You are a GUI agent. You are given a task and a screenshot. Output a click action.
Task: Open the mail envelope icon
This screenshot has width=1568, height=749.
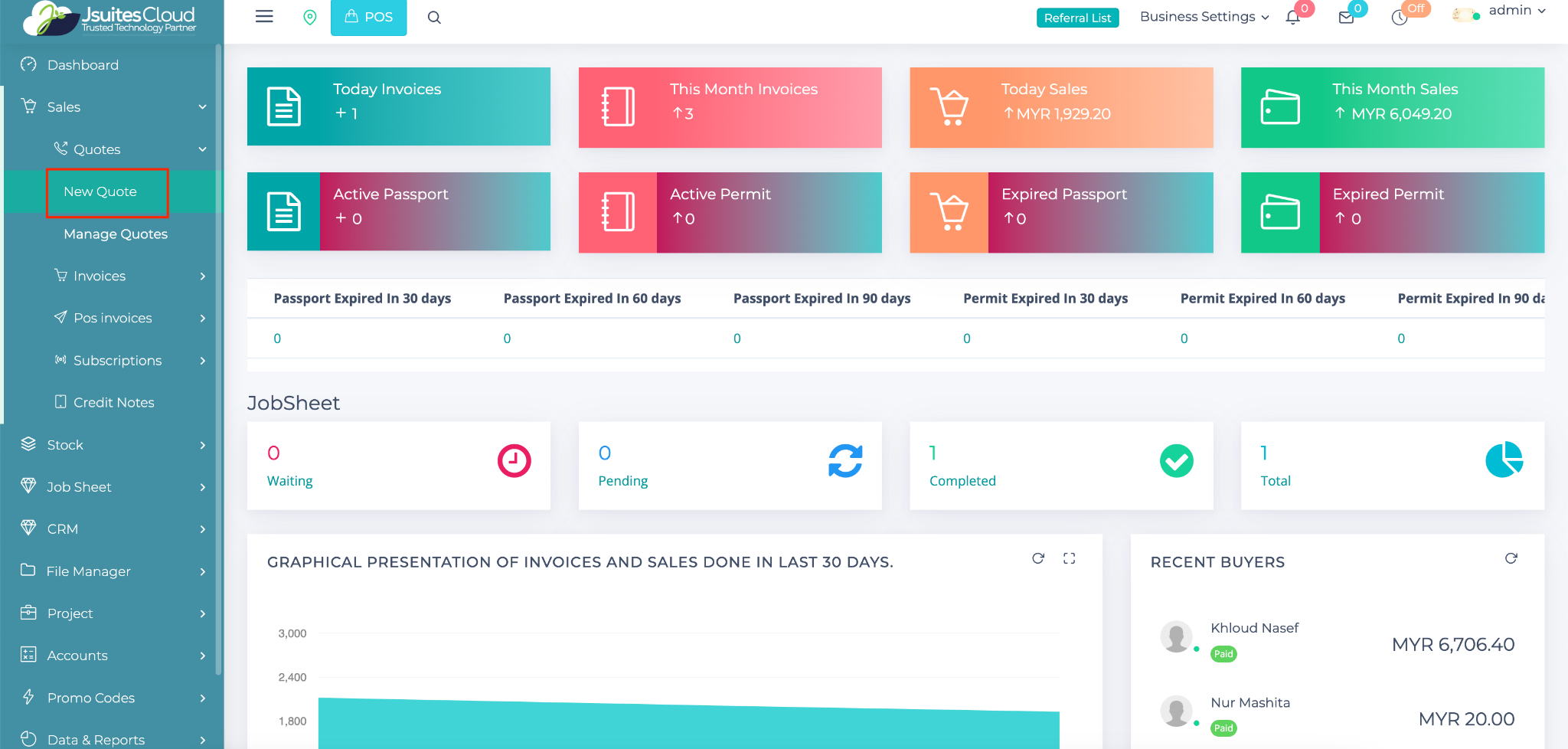point(1346,18)
